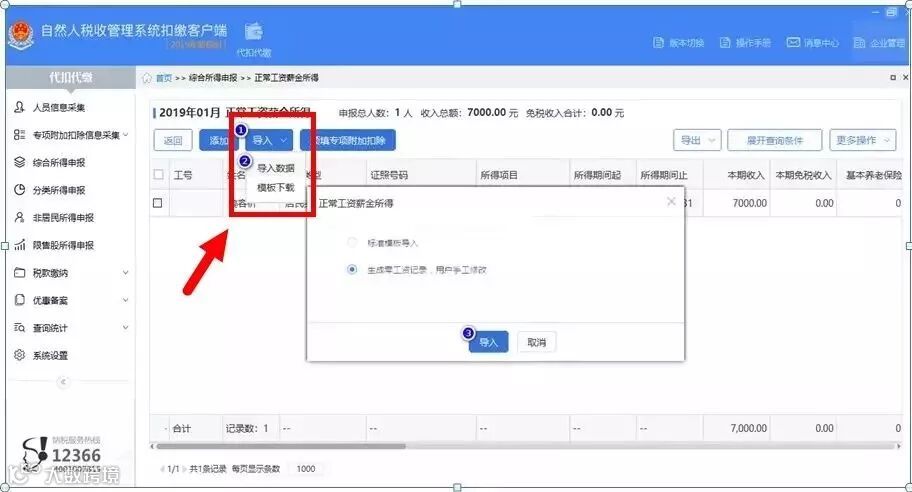The height and width of the screenshot is (492, 912).
Task: Click 人员信息采集 person icon in sidebar
Action: coord(19,107)
